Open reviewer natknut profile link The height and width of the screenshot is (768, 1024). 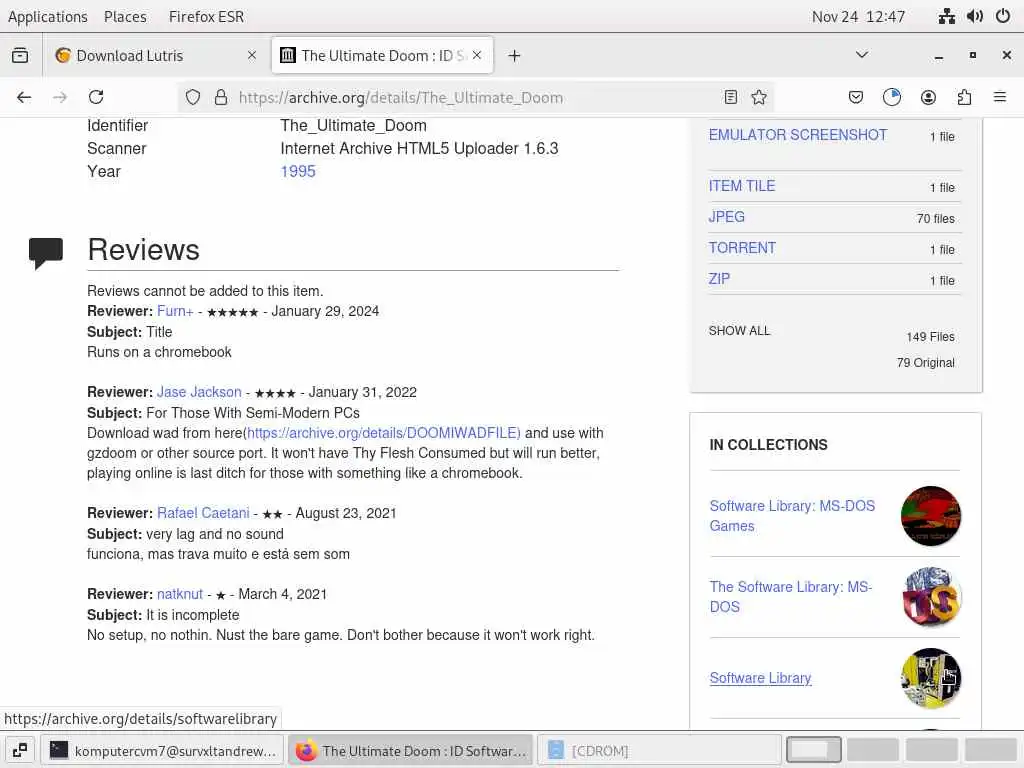tap(180, 594)
